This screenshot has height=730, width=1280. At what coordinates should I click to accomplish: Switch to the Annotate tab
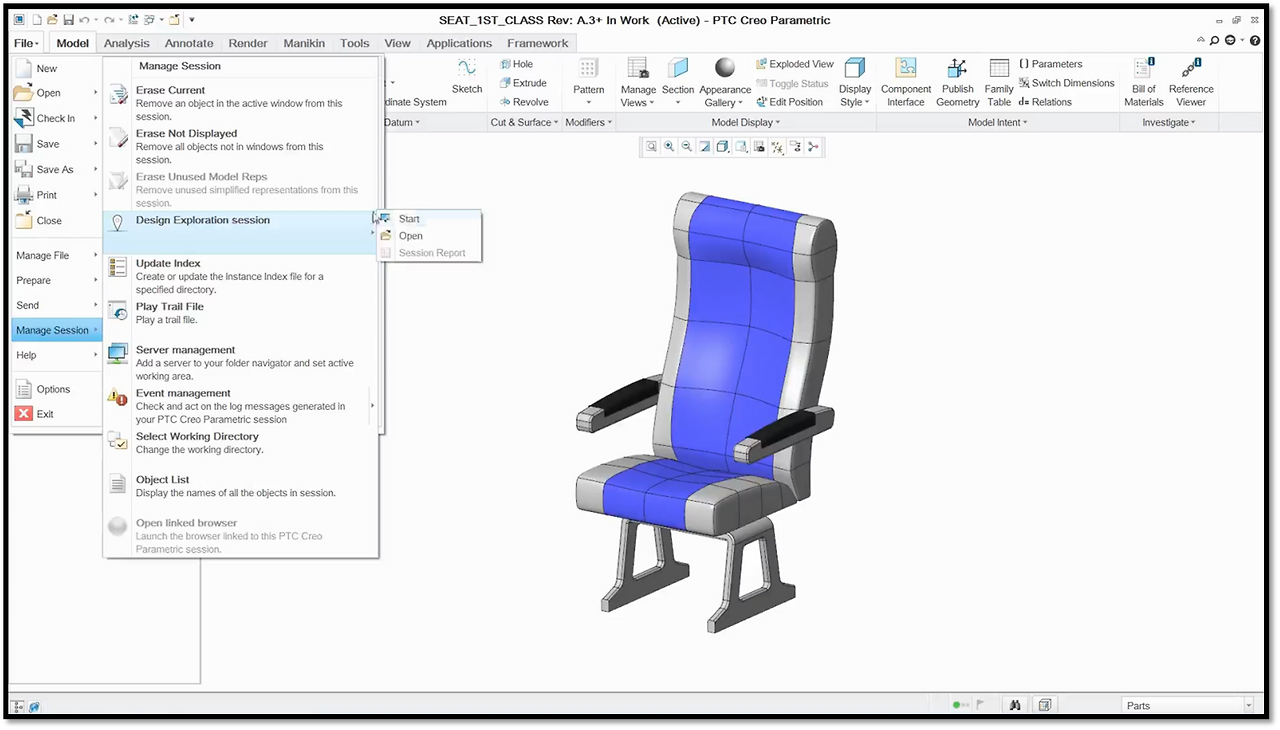click(189, 43)
